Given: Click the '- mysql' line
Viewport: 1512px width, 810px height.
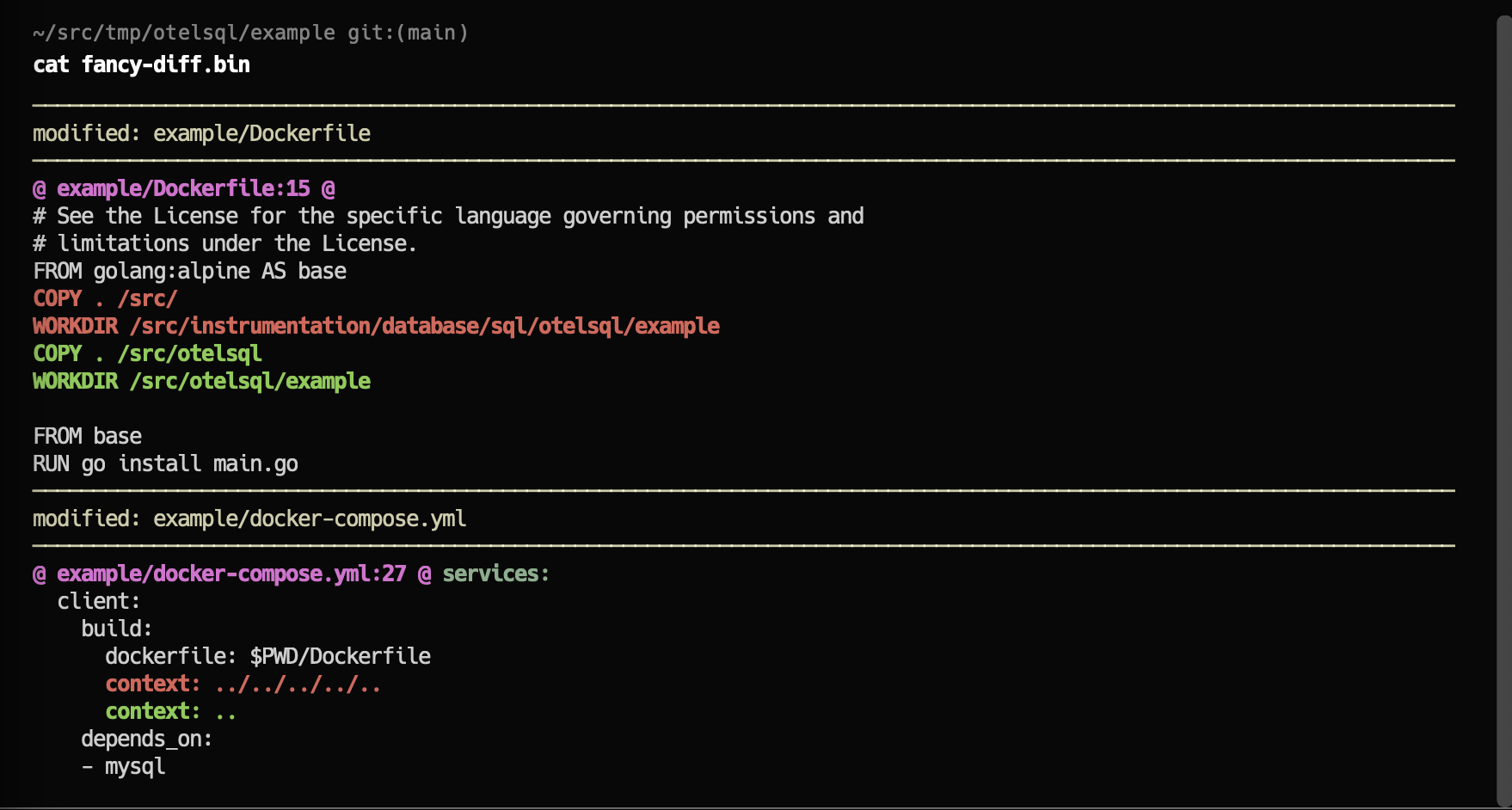Looking at the screenshot, I should (x=123, y=766).
